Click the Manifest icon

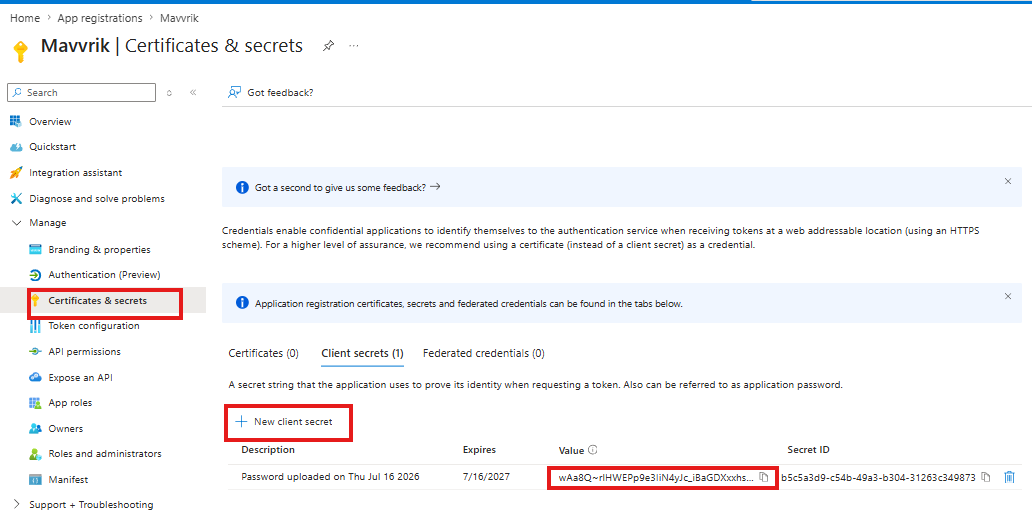36,480
